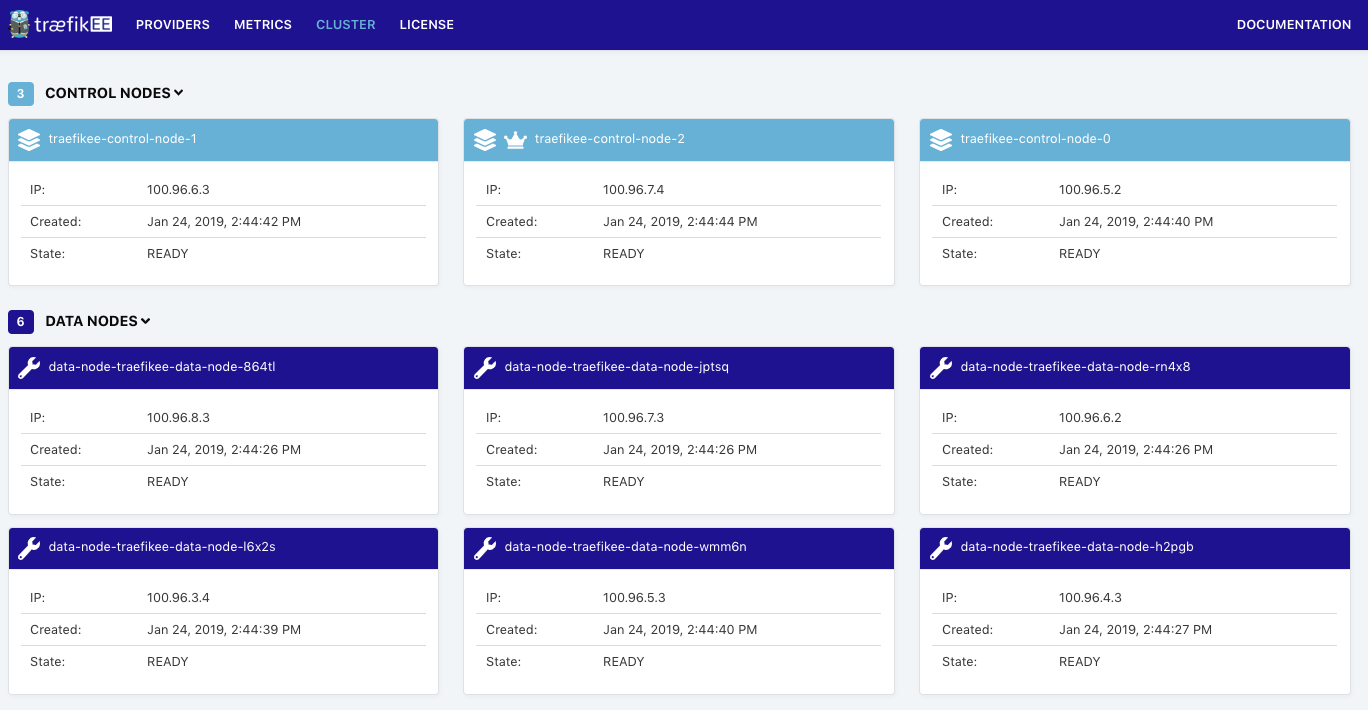Click the wrench icon on data-node-wmm6n

tap(485, 548)
